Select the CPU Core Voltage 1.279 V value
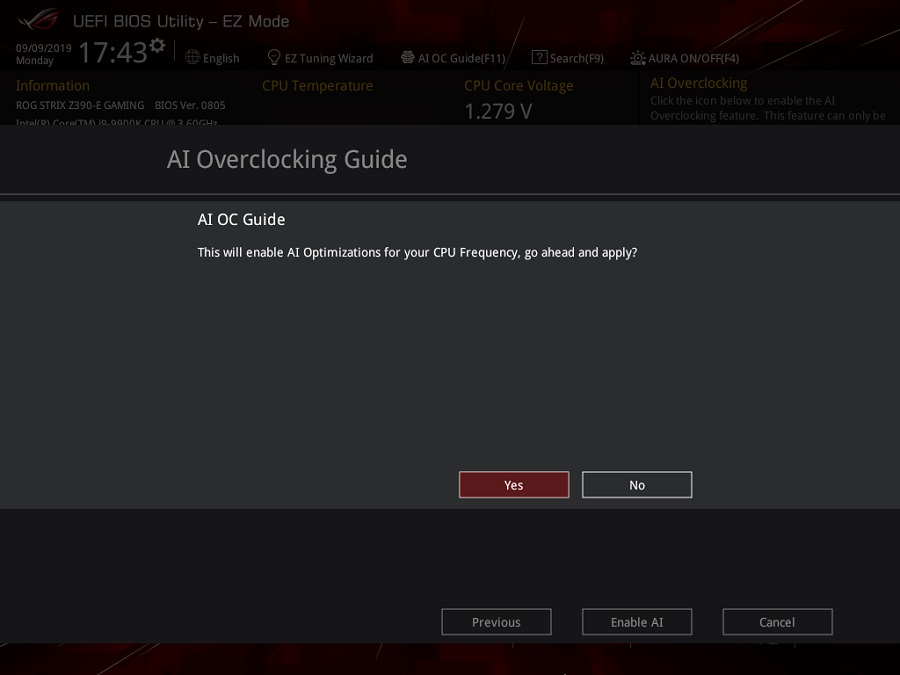 pos(498,111)
